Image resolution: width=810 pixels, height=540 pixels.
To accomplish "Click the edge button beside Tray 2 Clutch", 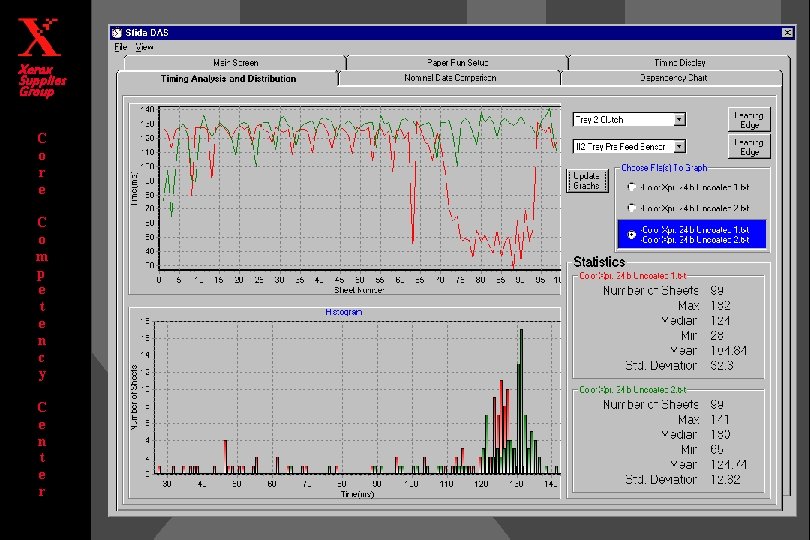I will (749, 119).
